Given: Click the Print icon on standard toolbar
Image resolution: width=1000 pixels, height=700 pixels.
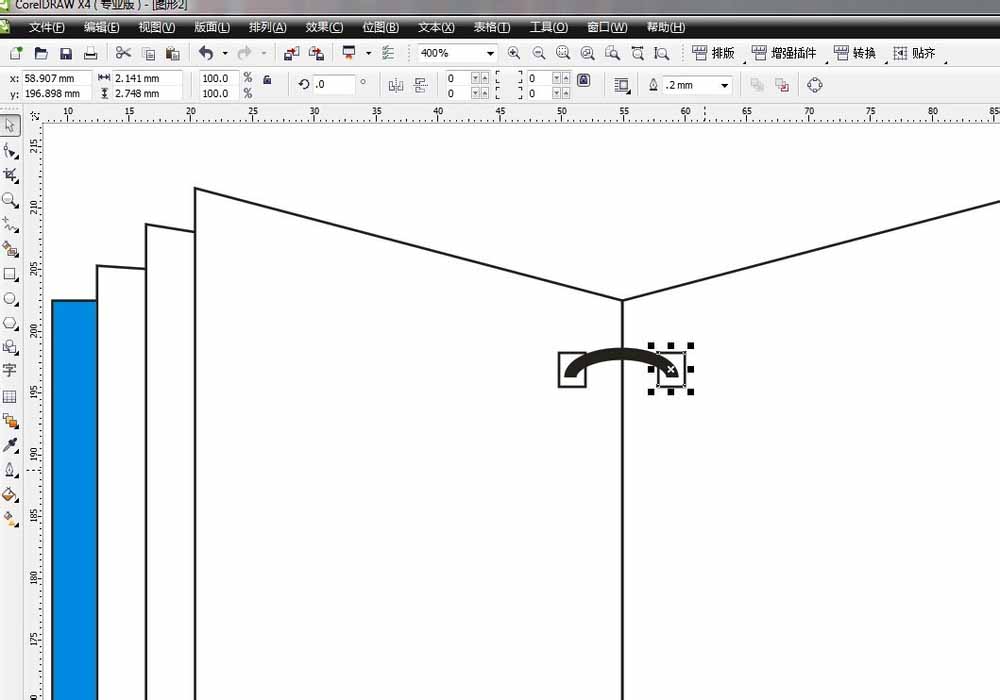Looking at the screenshot, I should pos(91,53).
